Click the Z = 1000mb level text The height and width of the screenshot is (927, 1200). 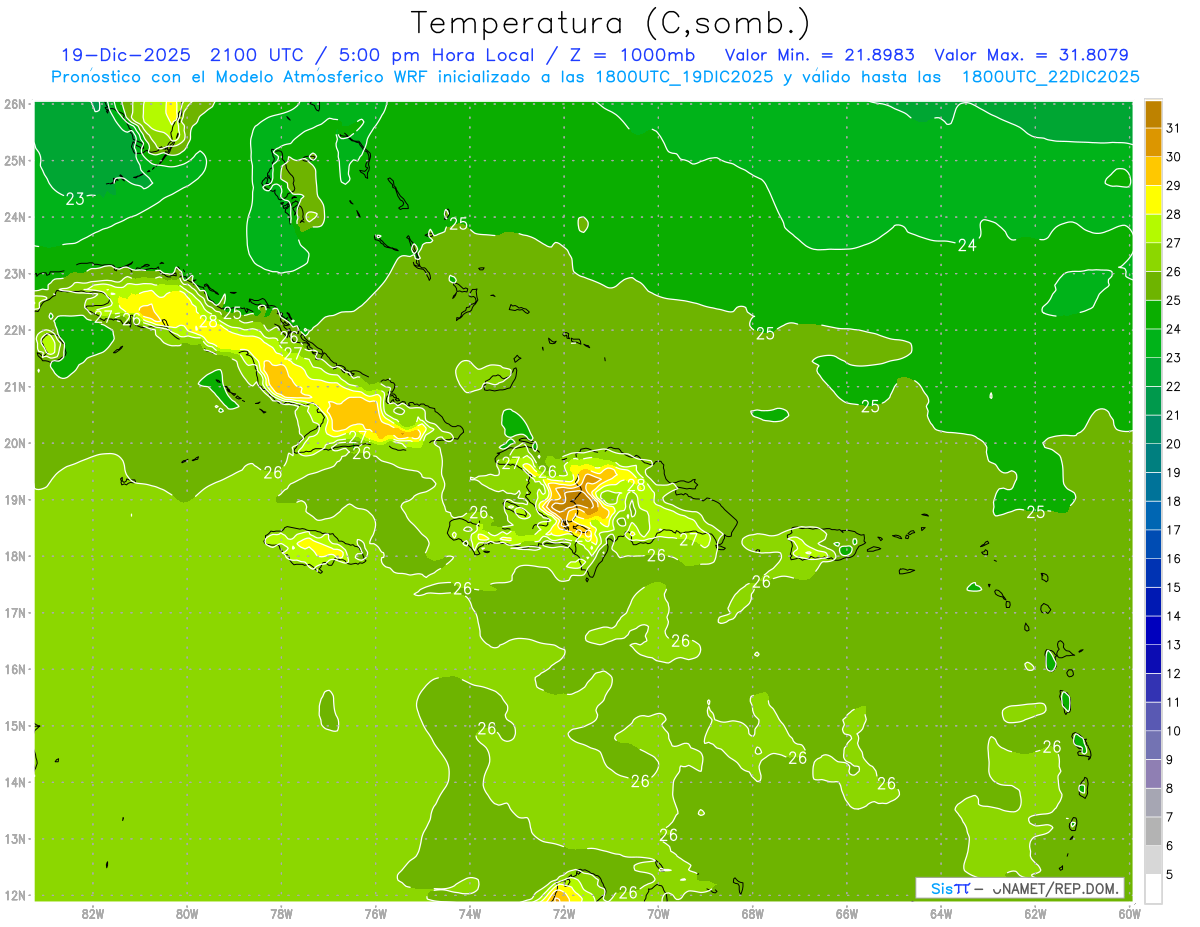632,55
